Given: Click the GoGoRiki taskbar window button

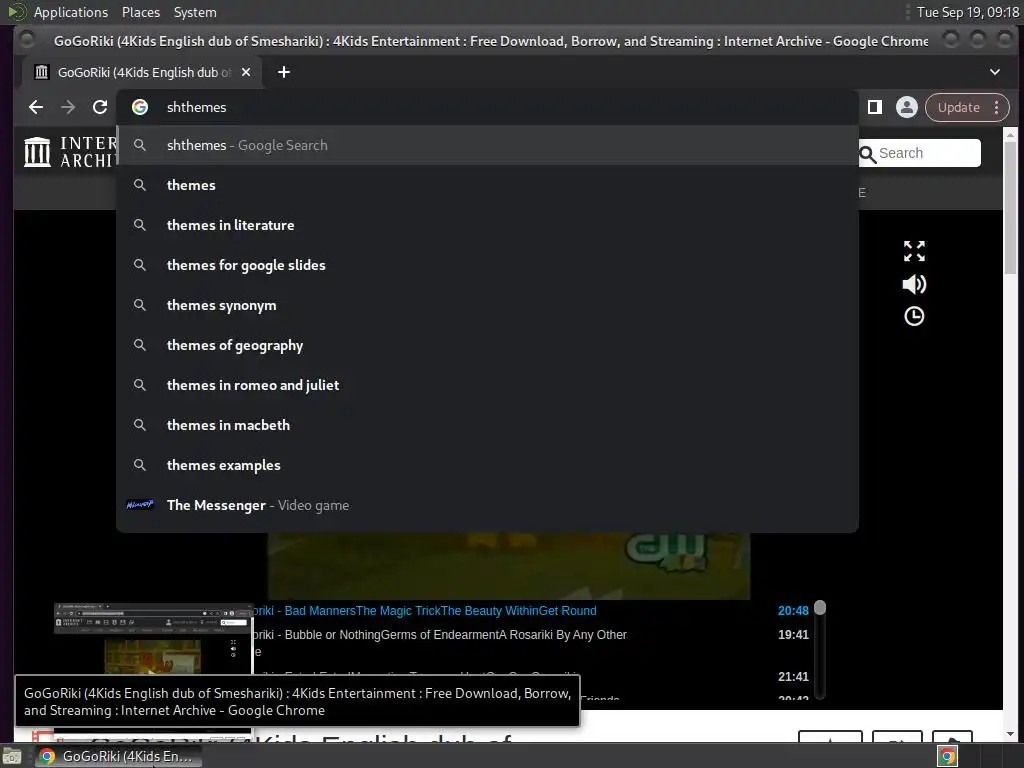Looking at the screenshot, I should pyautogui.click(x=118, y=756).
